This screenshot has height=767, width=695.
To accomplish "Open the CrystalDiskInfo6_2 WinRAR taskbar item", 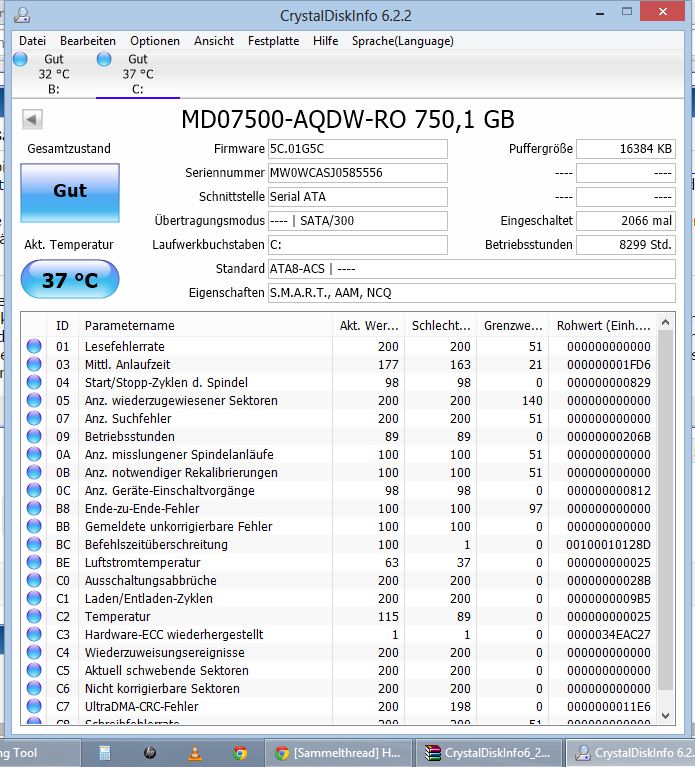I will [489, 753].
